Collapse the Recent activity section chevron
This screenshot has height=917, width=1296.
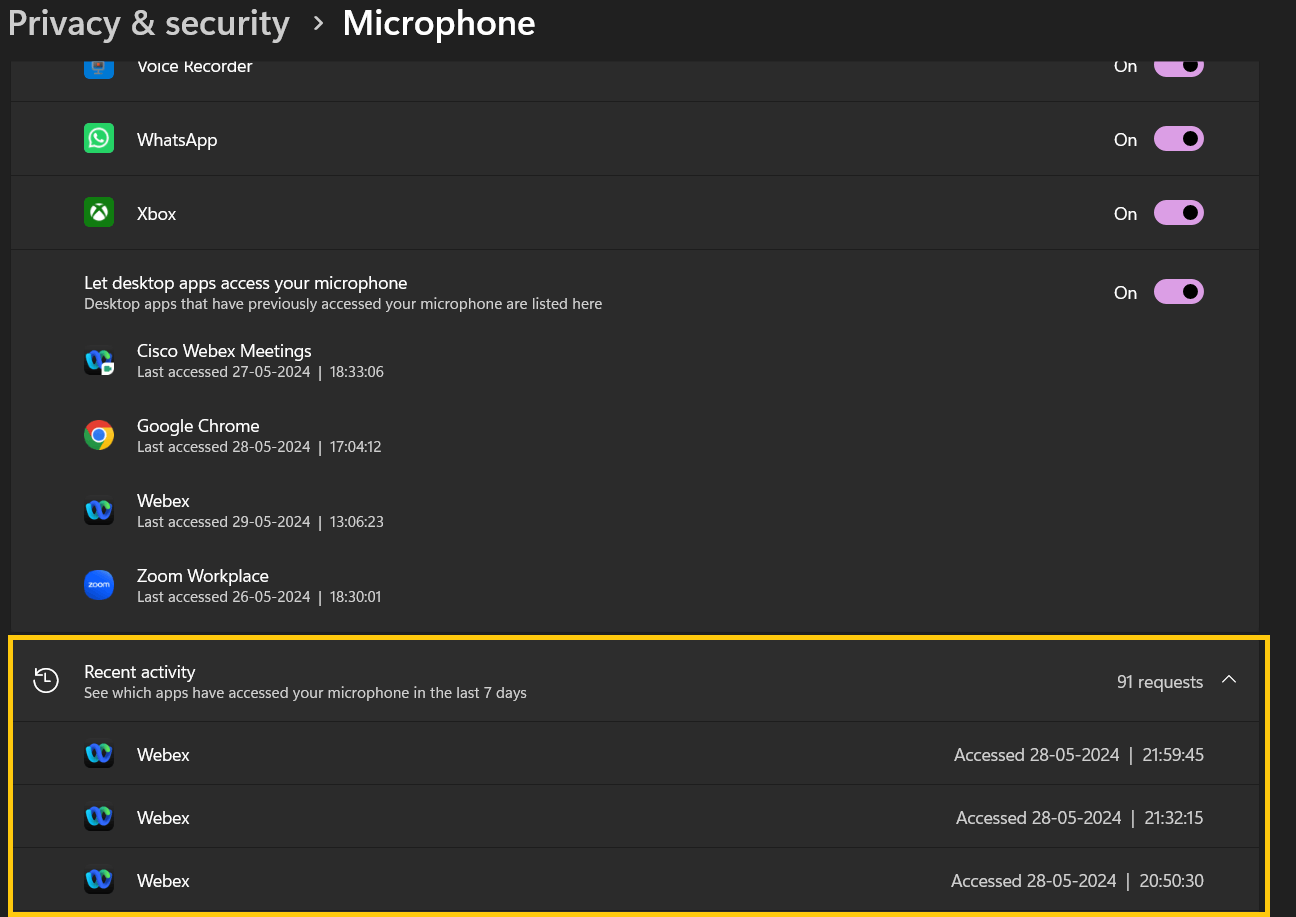point(1229,681)
